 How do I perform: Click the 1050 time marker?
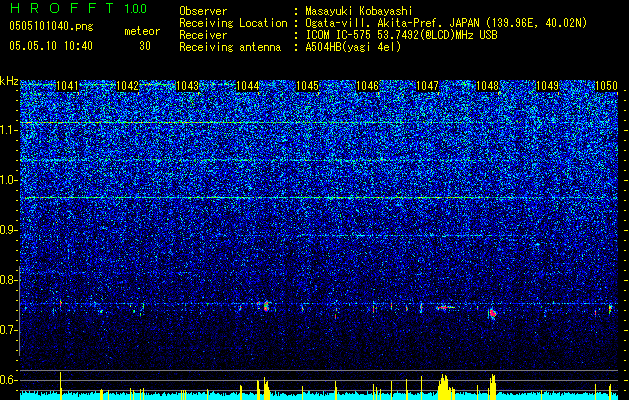click(607, 86)
